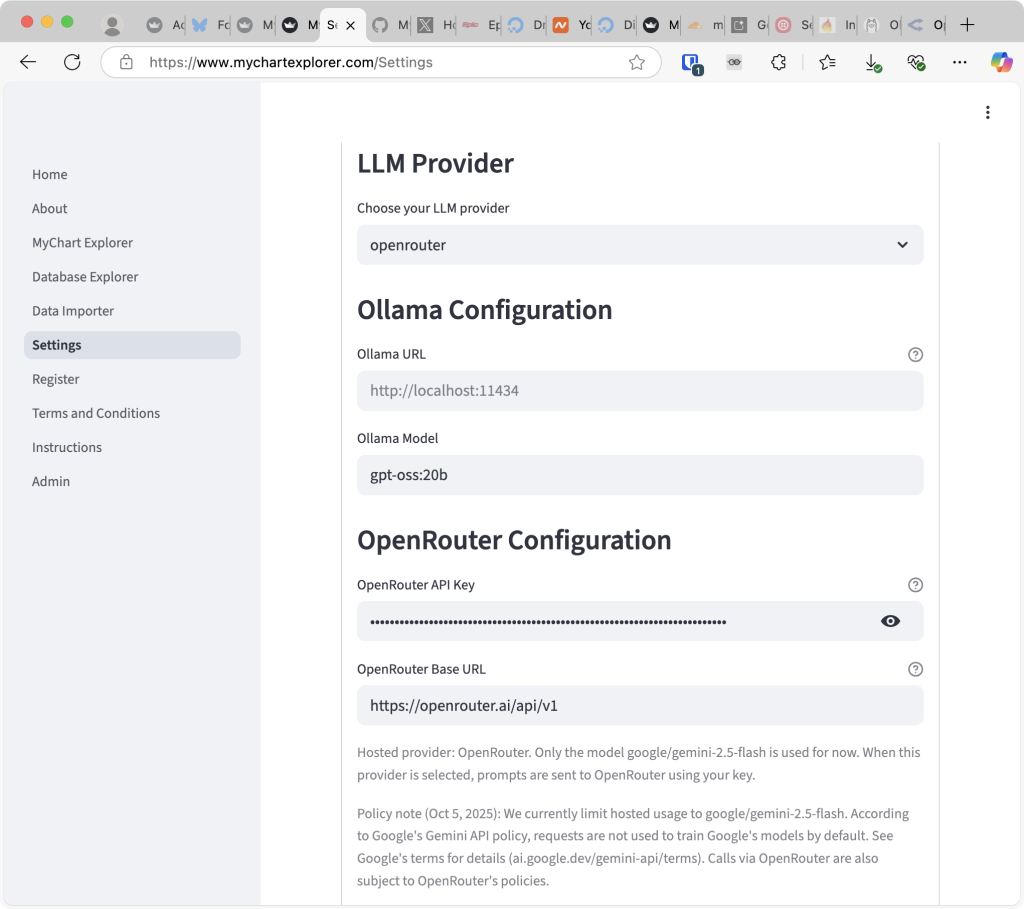Viewport: 1024px width, 909px height.
Task: Click the Ollama URL input field
Action: (x=639, y=391)
